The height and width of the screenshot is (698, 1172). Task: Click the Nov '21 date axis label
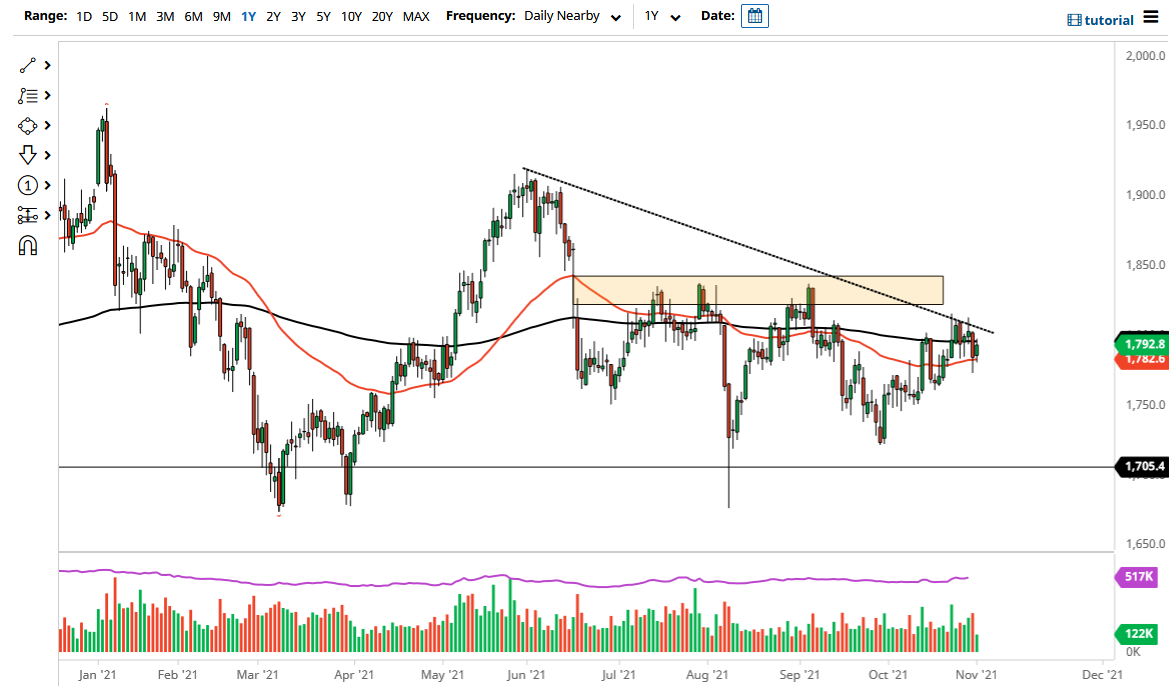[976, 675]
